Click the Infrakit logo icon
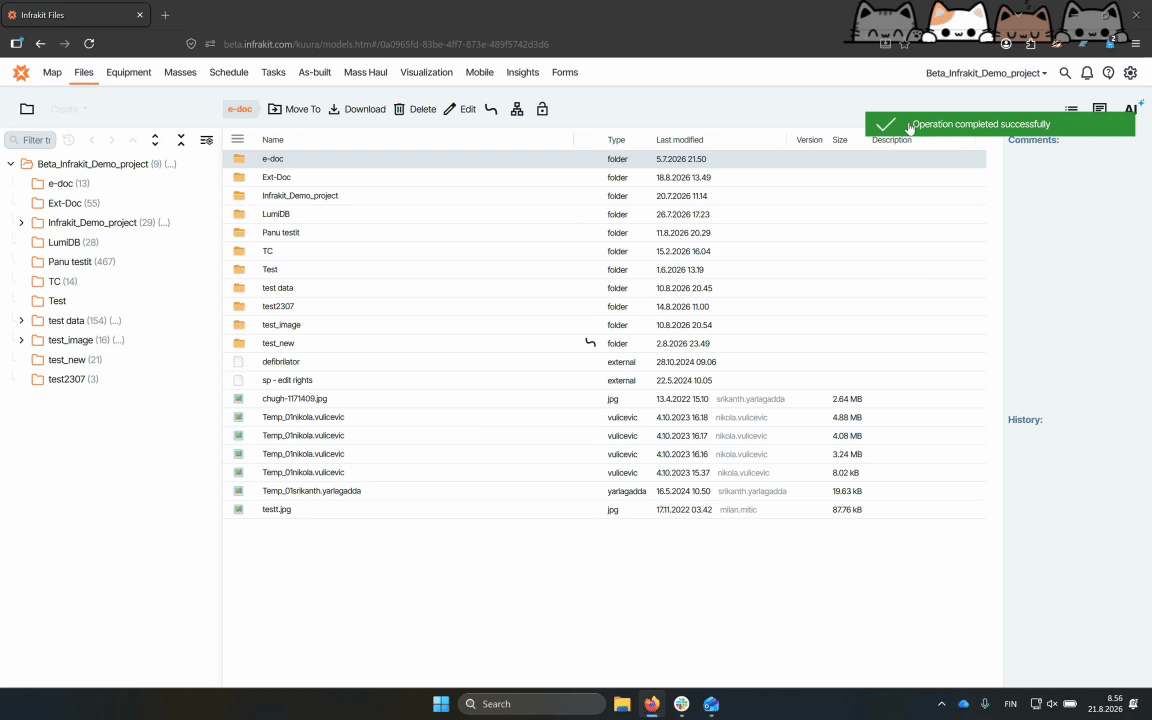Screen dimensions: 1152x720 [x=21, y=73]
